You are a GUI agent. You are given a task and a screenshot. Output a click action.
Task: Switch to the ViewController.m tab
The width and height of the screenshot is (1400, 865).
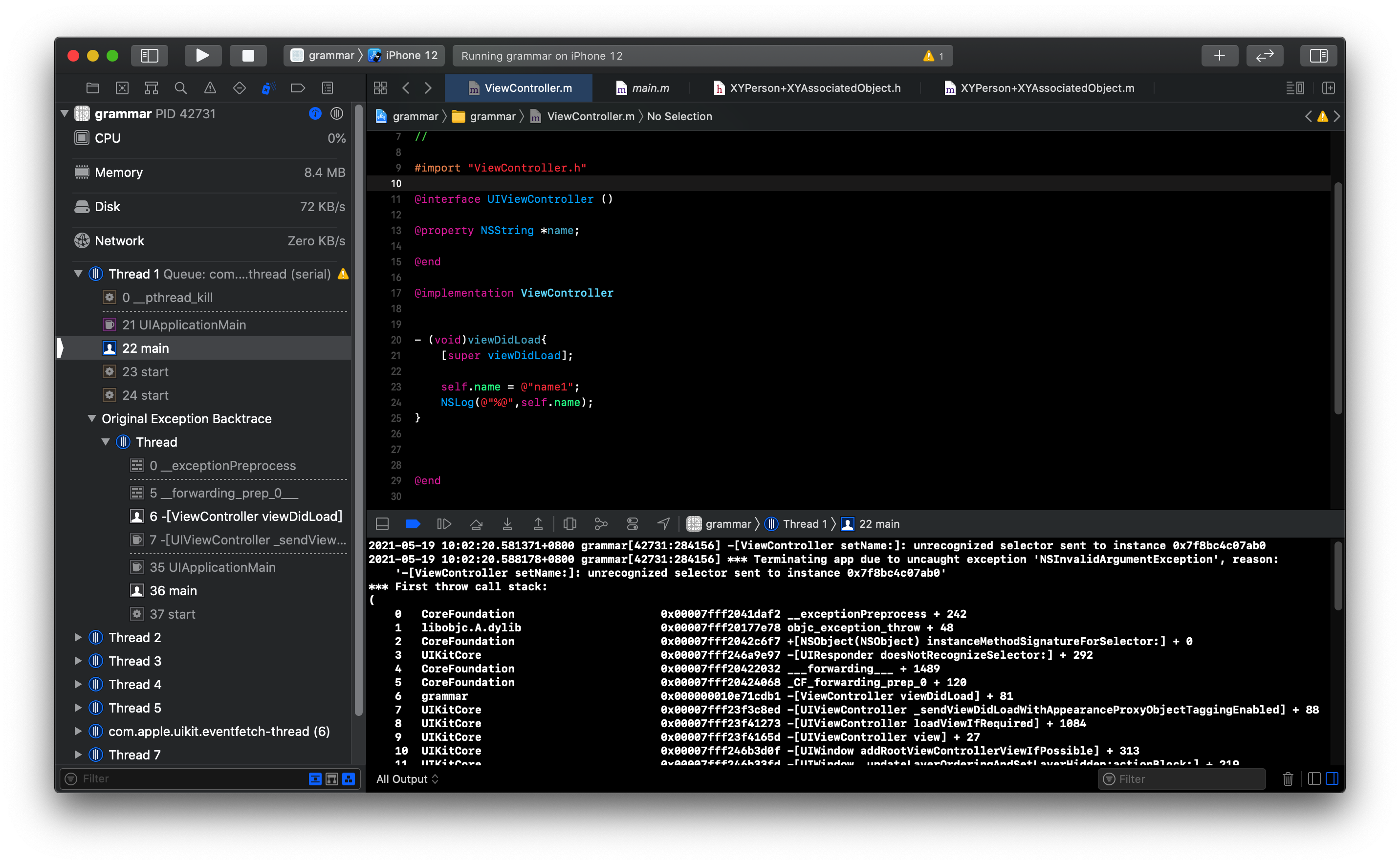519,88
